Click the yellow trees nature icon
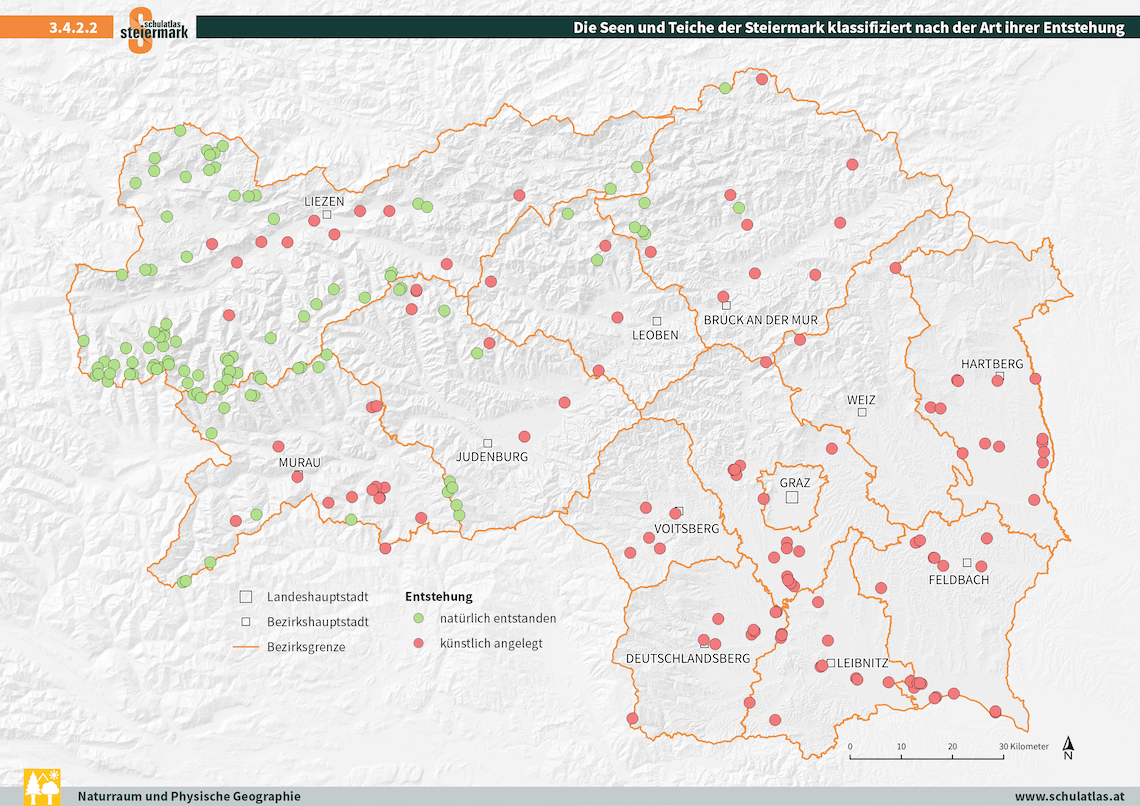The image size is (1140, 806). 41,787
